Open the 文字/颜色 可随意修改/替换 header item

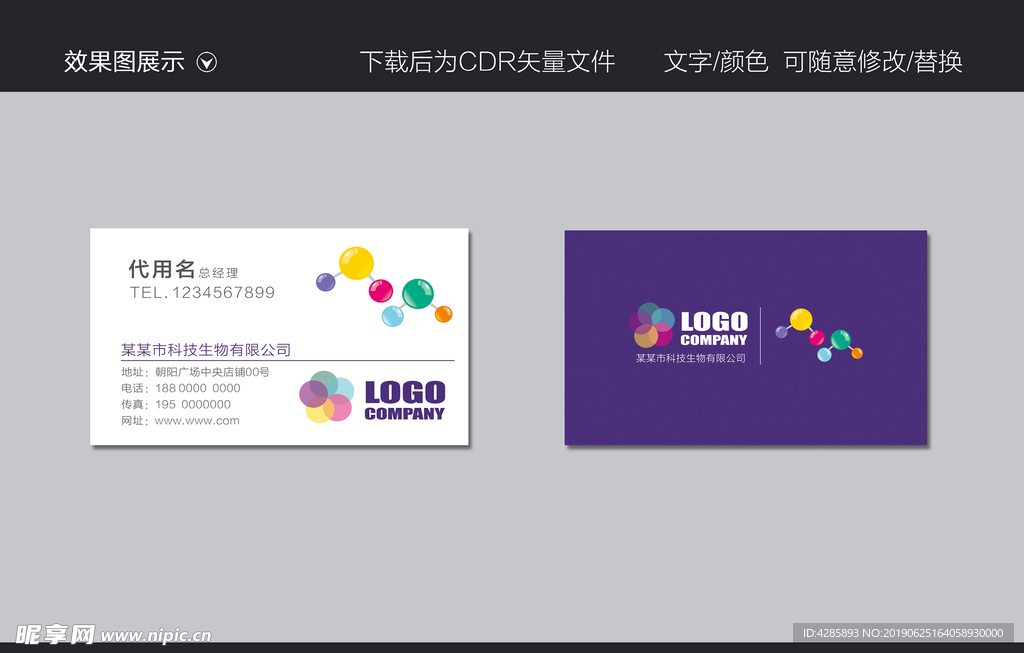[x=813, y=61]
